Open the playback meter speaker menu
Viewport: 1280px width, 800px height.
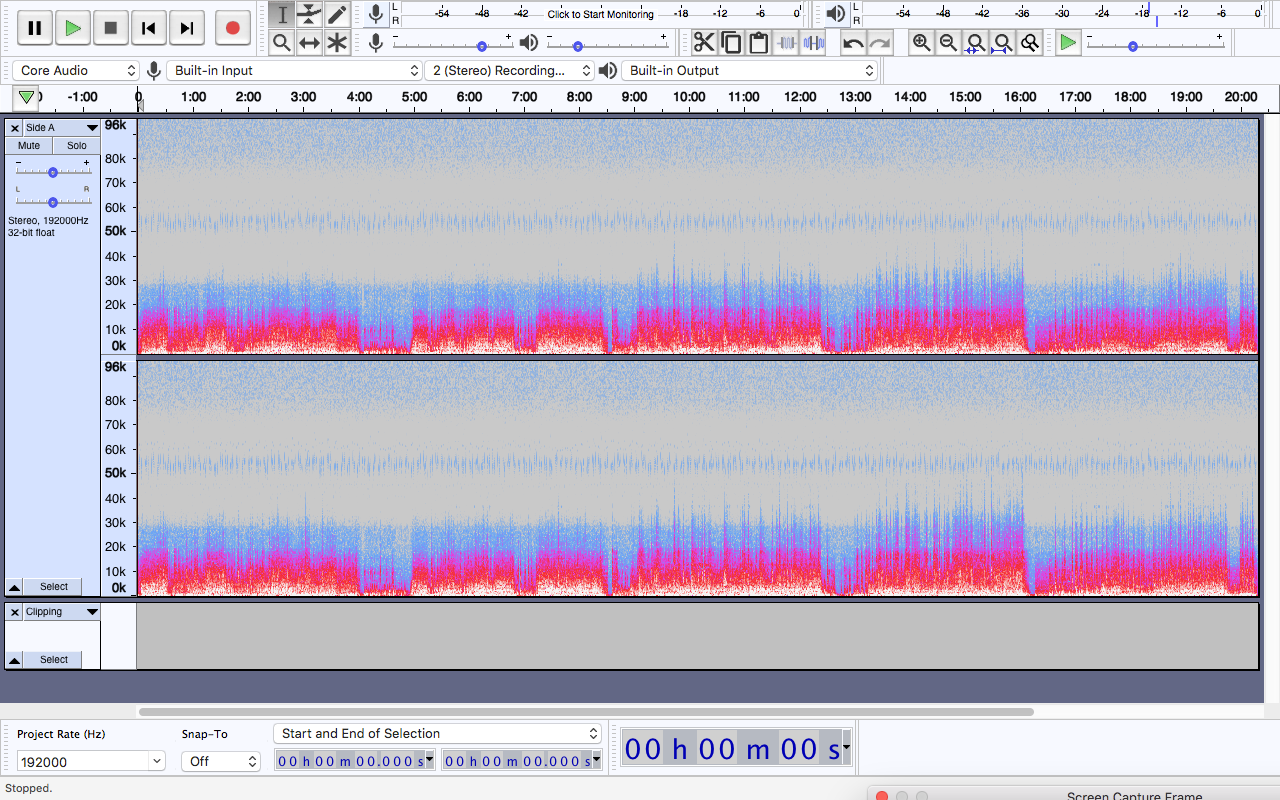[x=836, y=14]
